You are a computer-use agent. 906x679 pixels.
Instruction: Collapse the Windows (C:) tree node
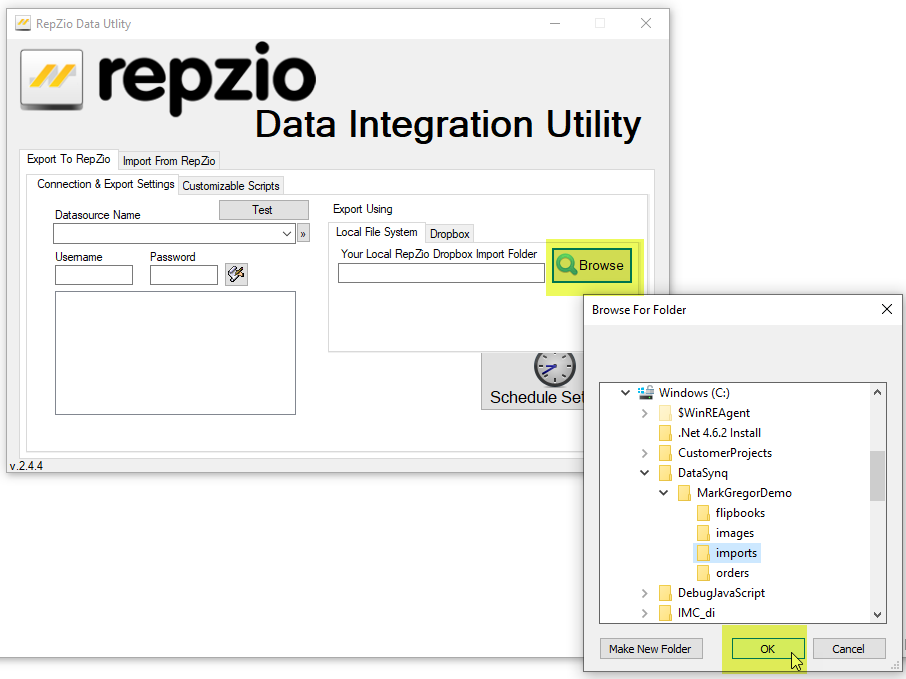(x=625, y=393)
